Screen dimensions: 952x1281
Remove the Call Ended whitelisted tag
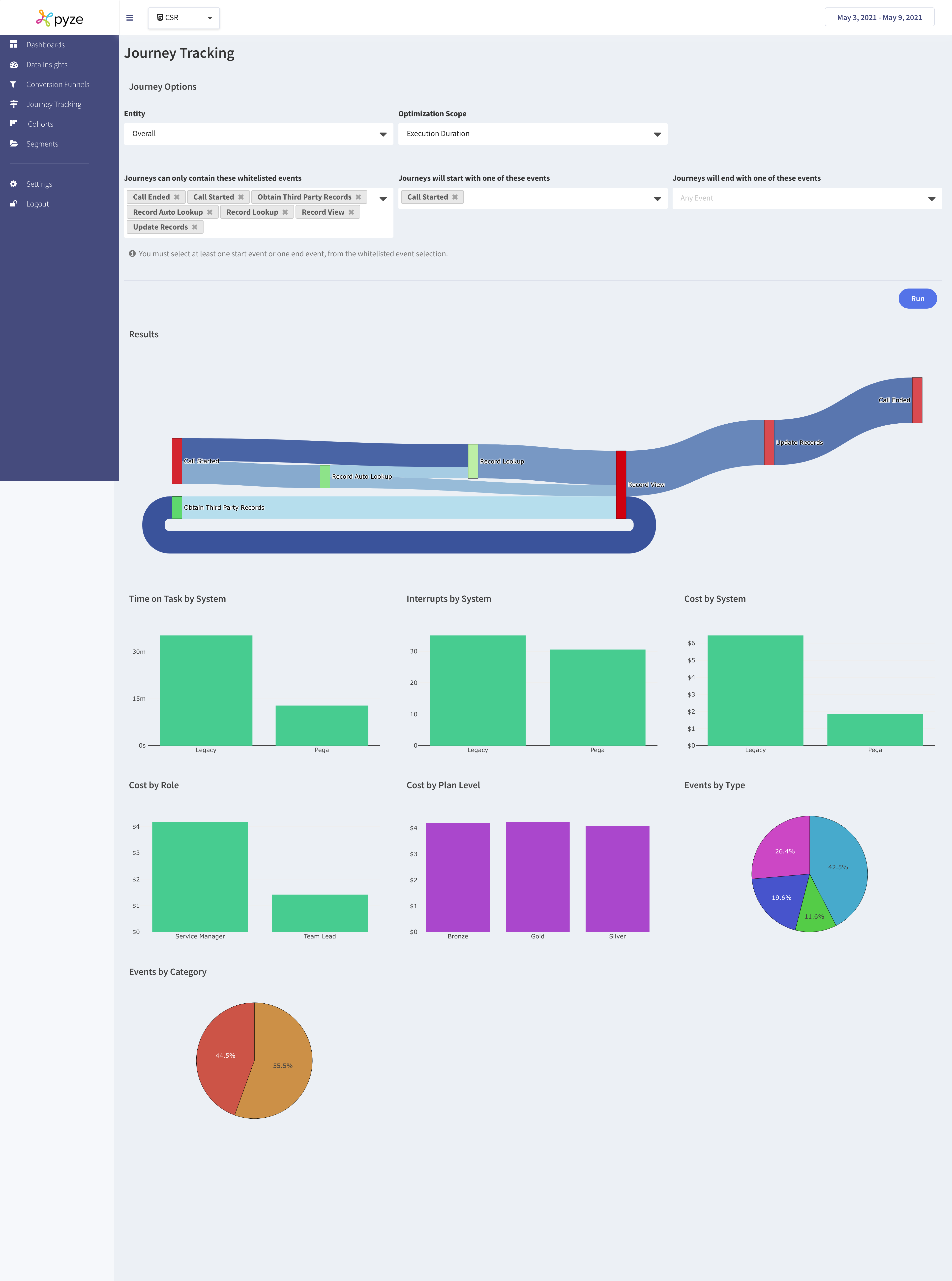point(177,197)
